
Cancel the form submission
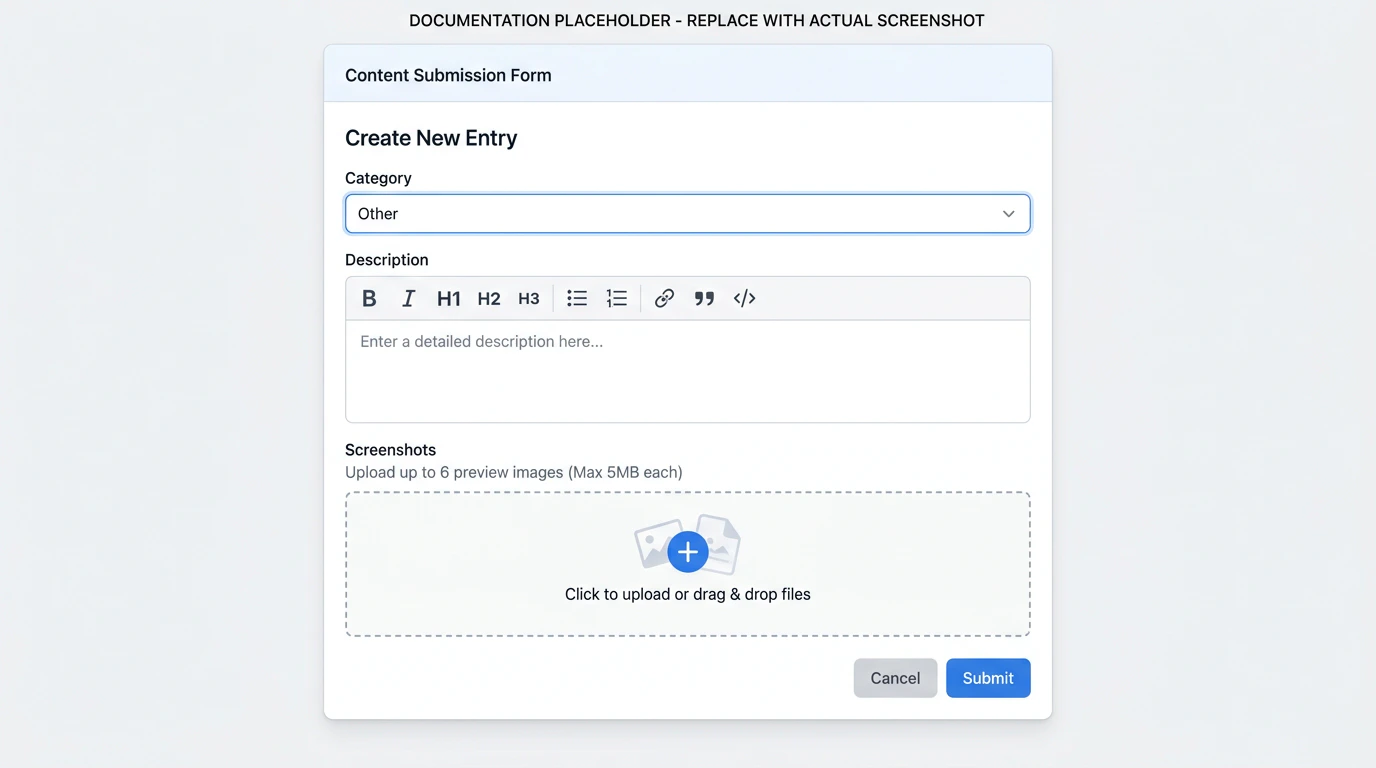pyautogui.click(x=895, y=677)
